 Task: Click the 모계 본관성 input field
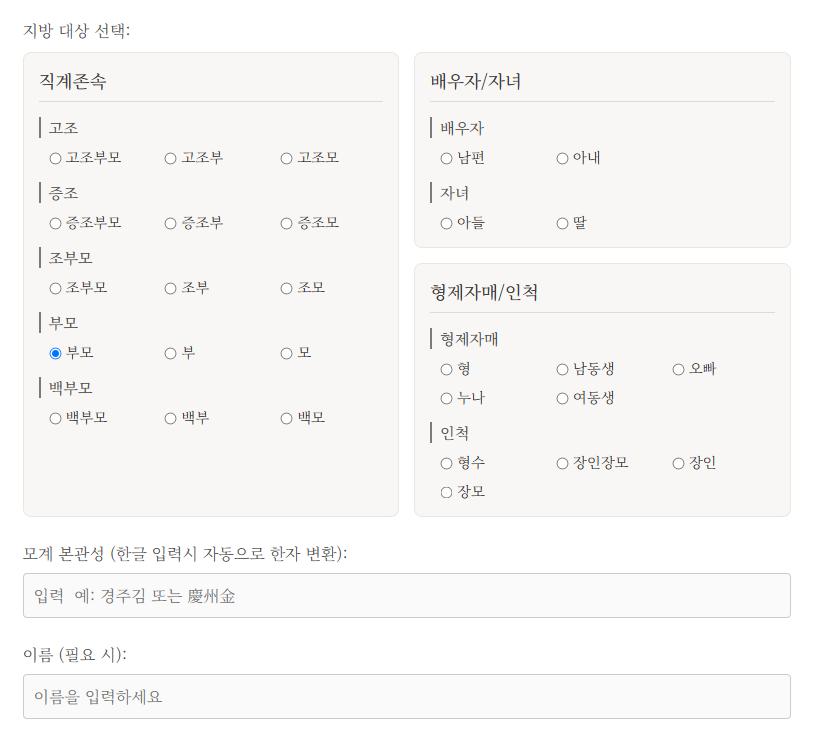[x=406, y=595]
